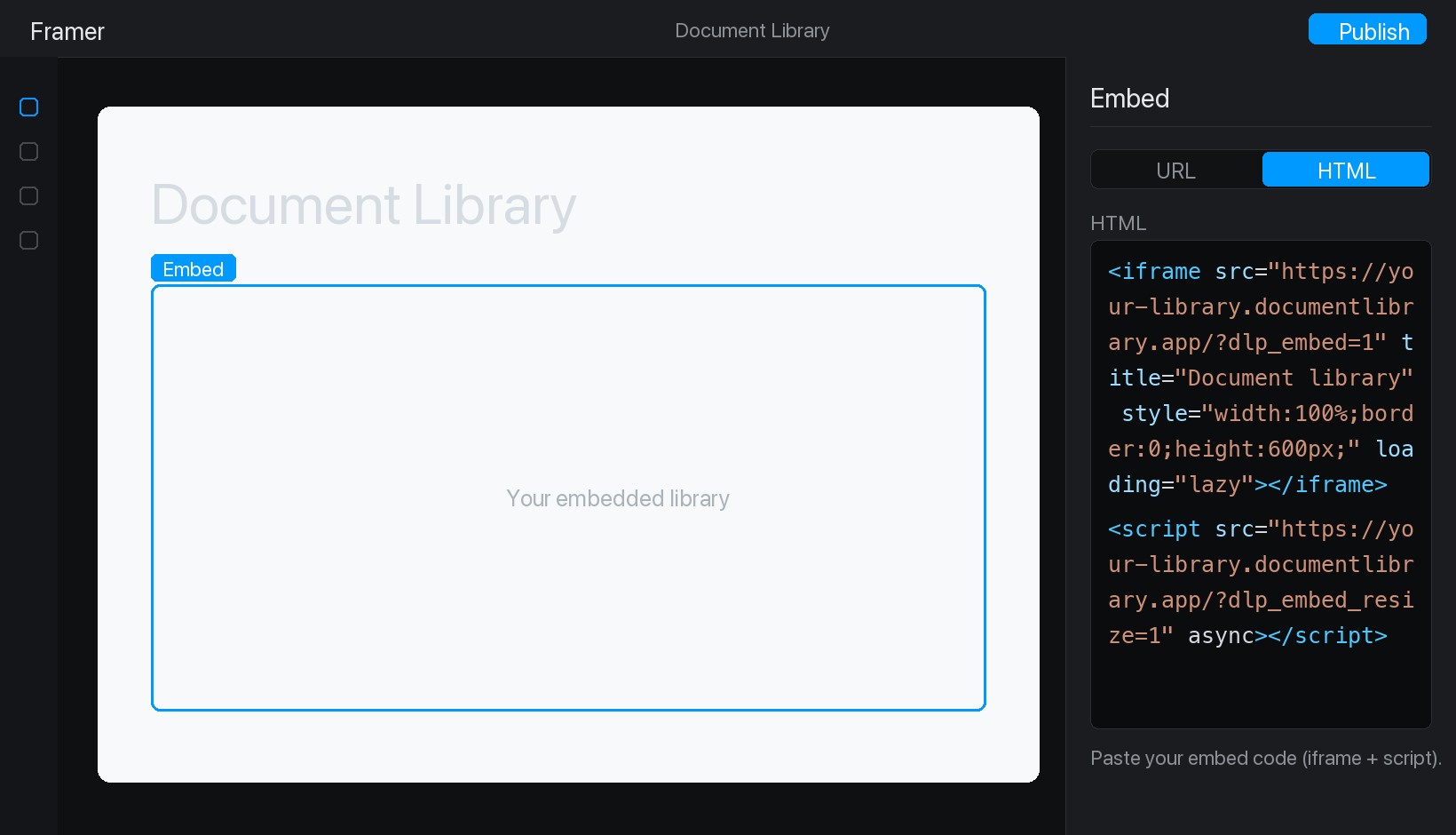The width and height of the screenshot is (1456, 835).
Task: Select the HTML tab
Action: [1346, 170]
